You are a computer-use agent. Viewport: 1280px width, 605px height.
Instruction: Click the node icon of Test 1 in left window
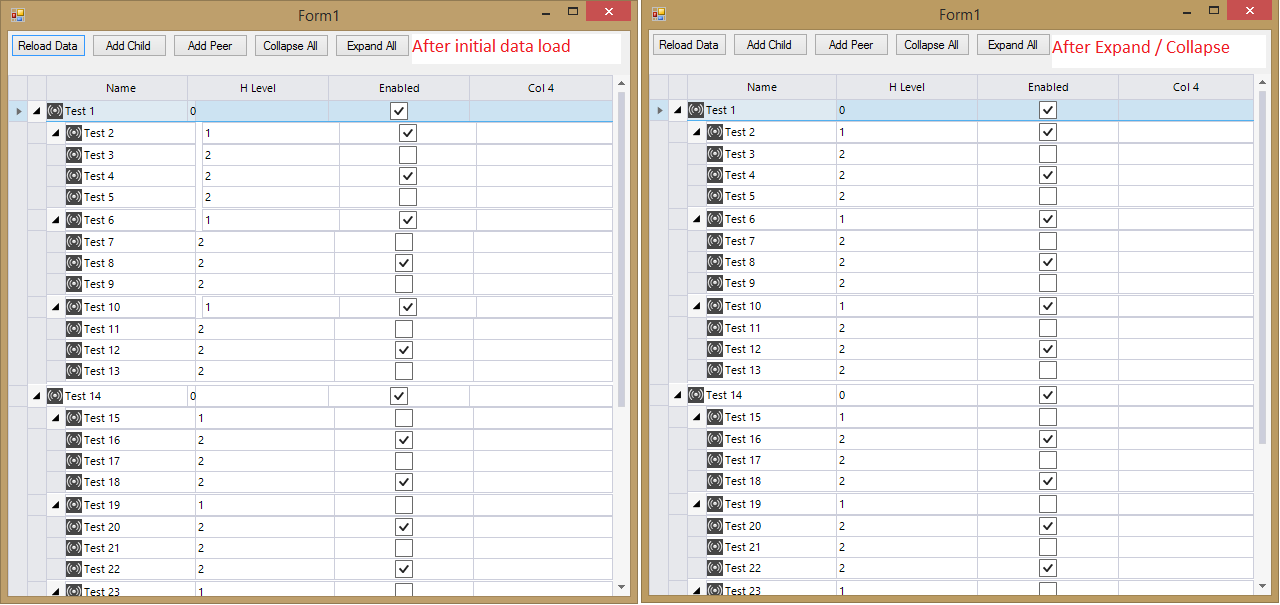click(x=55, y=111)
